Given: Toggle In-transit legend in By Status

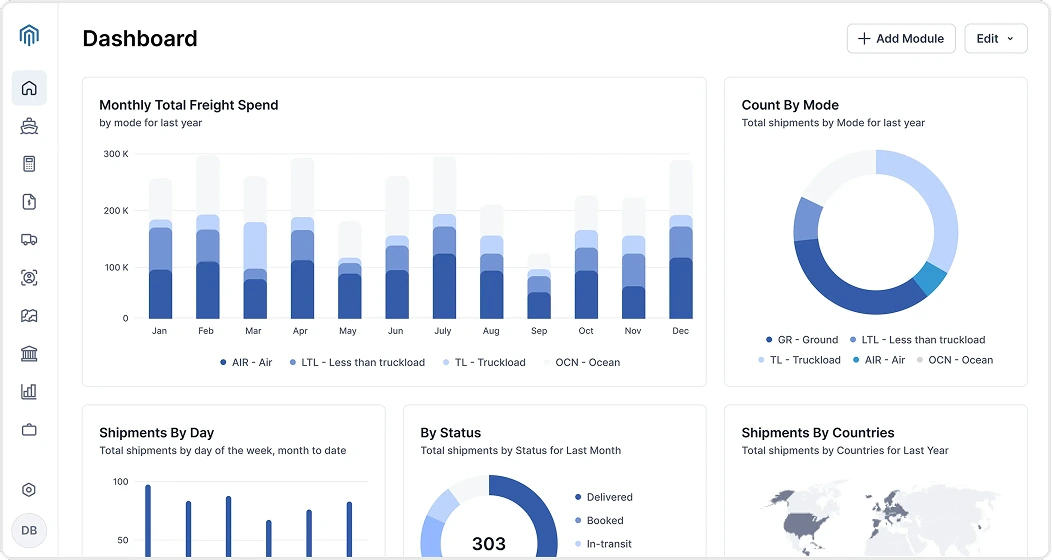Looking at the screenshot, I should pyautogui.click(x=603, y=544).
